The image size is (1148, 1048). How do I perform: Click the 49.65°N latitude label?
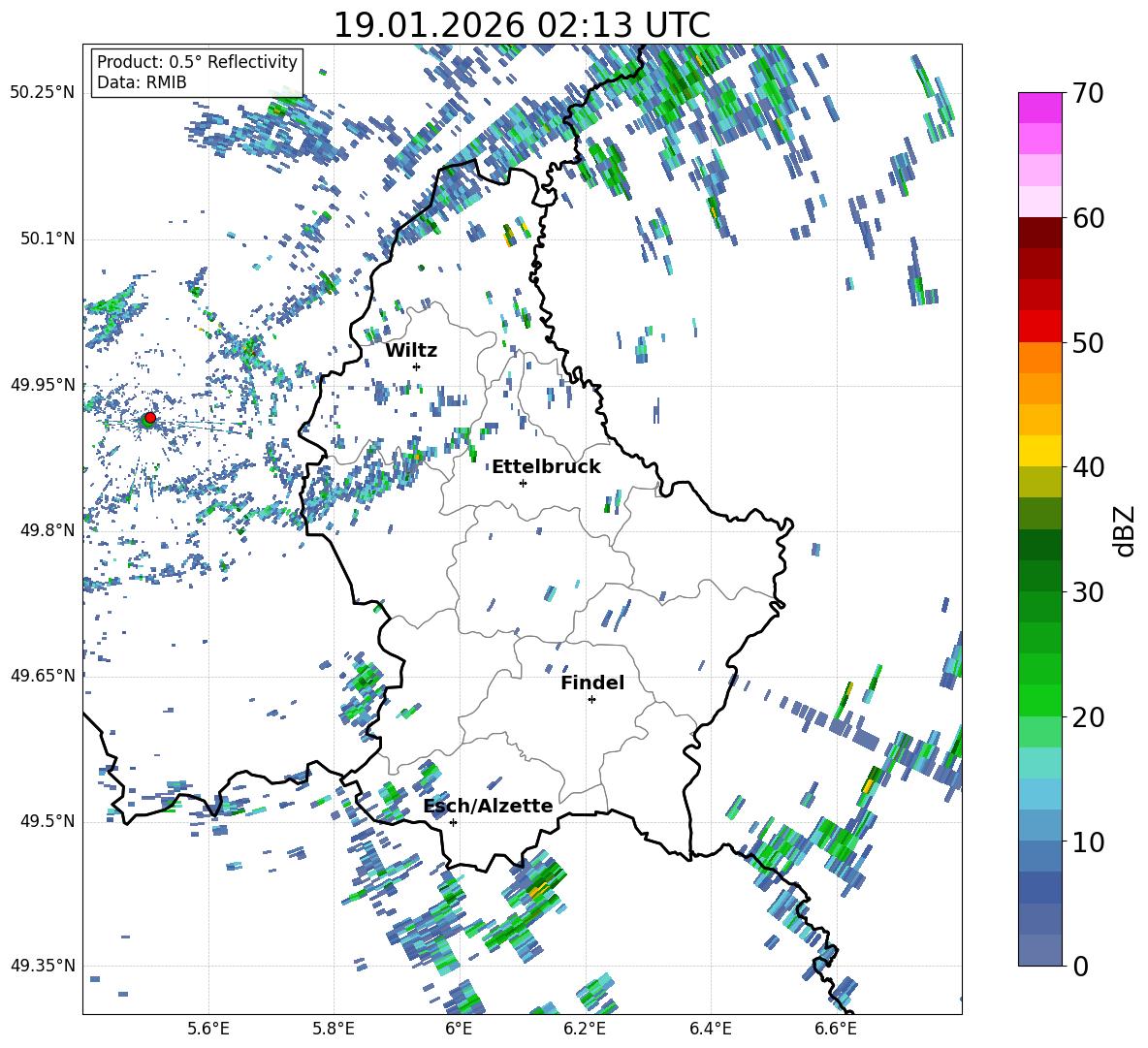[43, 675]
